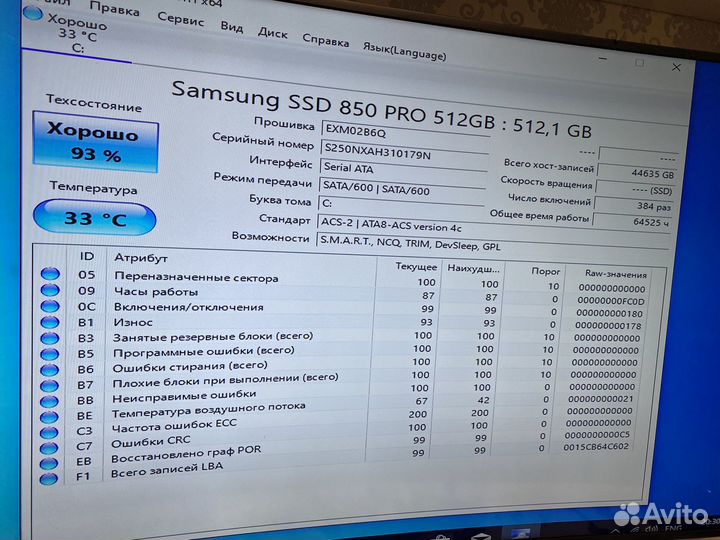Open the Язык(Language) menu
Image resolution: width=720 pixels, height=540 pixels.
coord(404,51)
